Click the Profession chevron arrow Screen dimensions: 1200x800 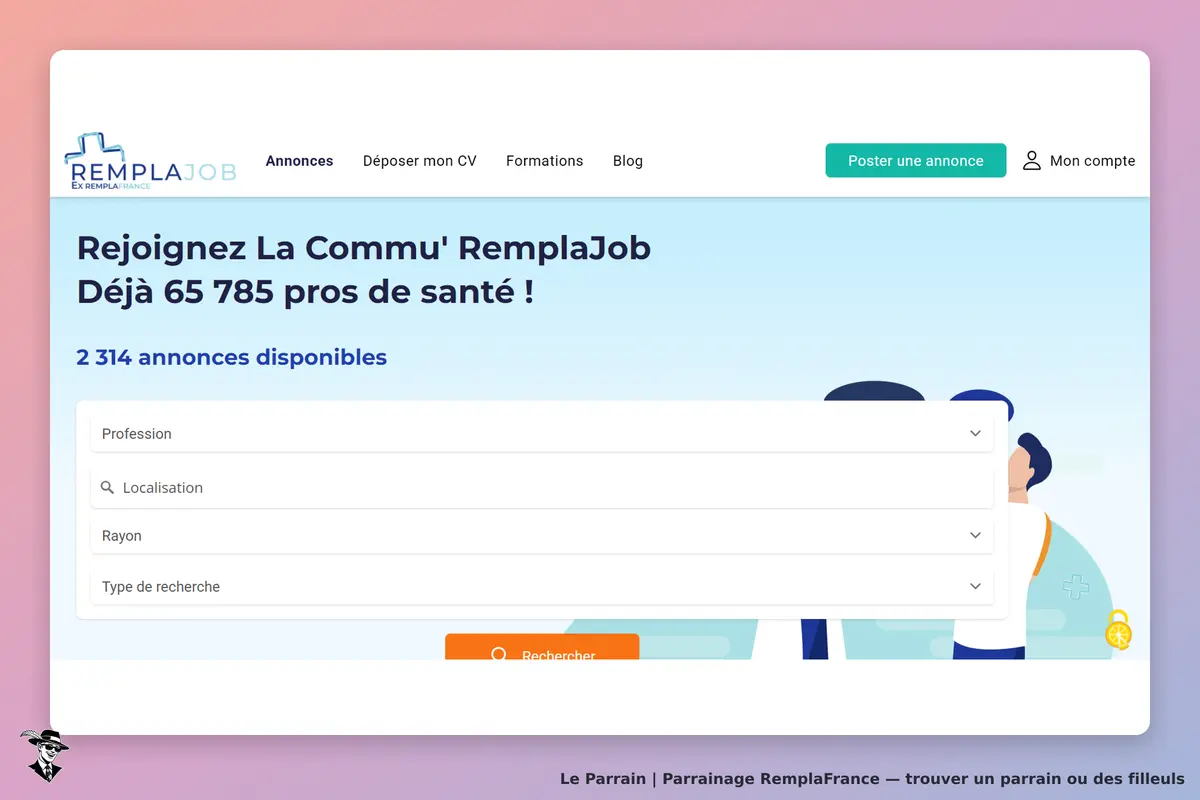pyautogui.click(x=975, y=434)
